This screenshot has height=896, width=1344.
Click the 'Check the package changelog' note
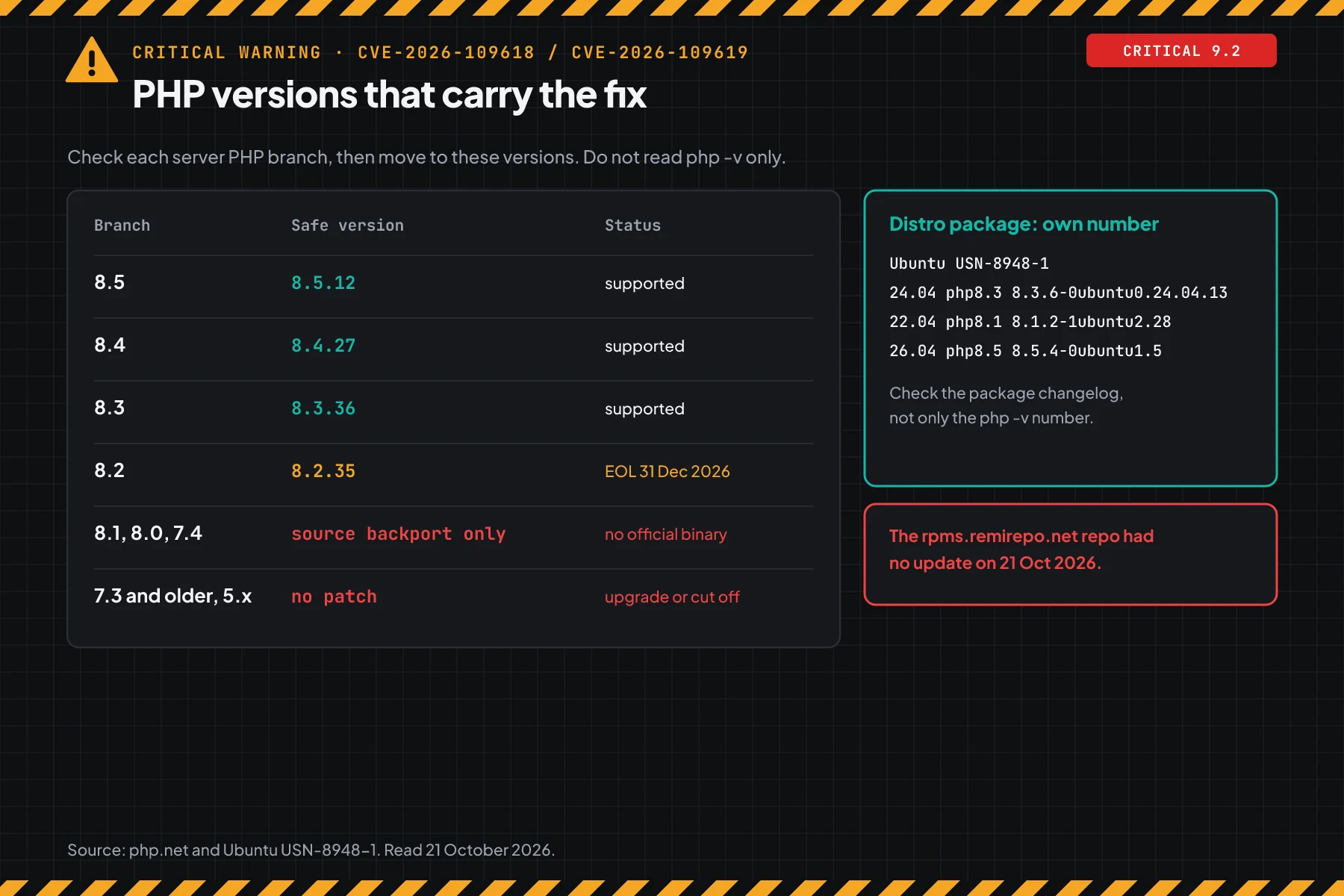coord(1006,405)
